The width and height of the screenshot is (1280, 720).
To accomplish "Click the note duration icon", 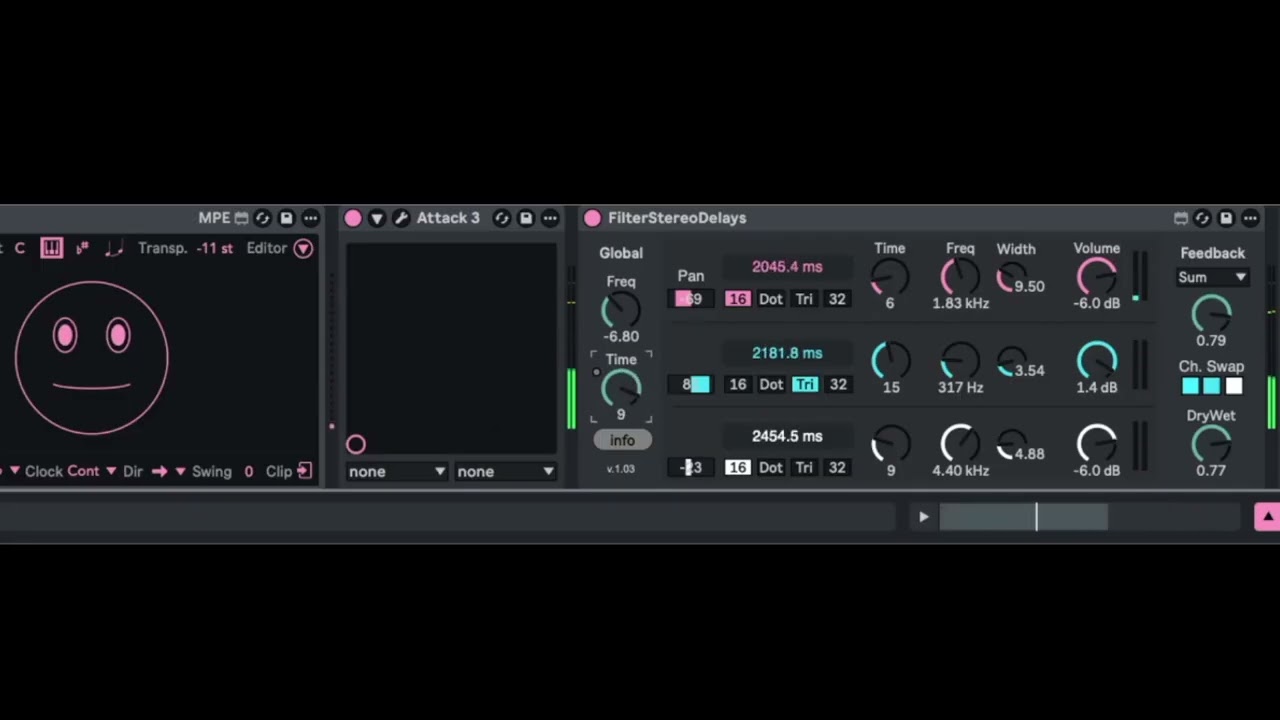I will (x=114, y=248).
